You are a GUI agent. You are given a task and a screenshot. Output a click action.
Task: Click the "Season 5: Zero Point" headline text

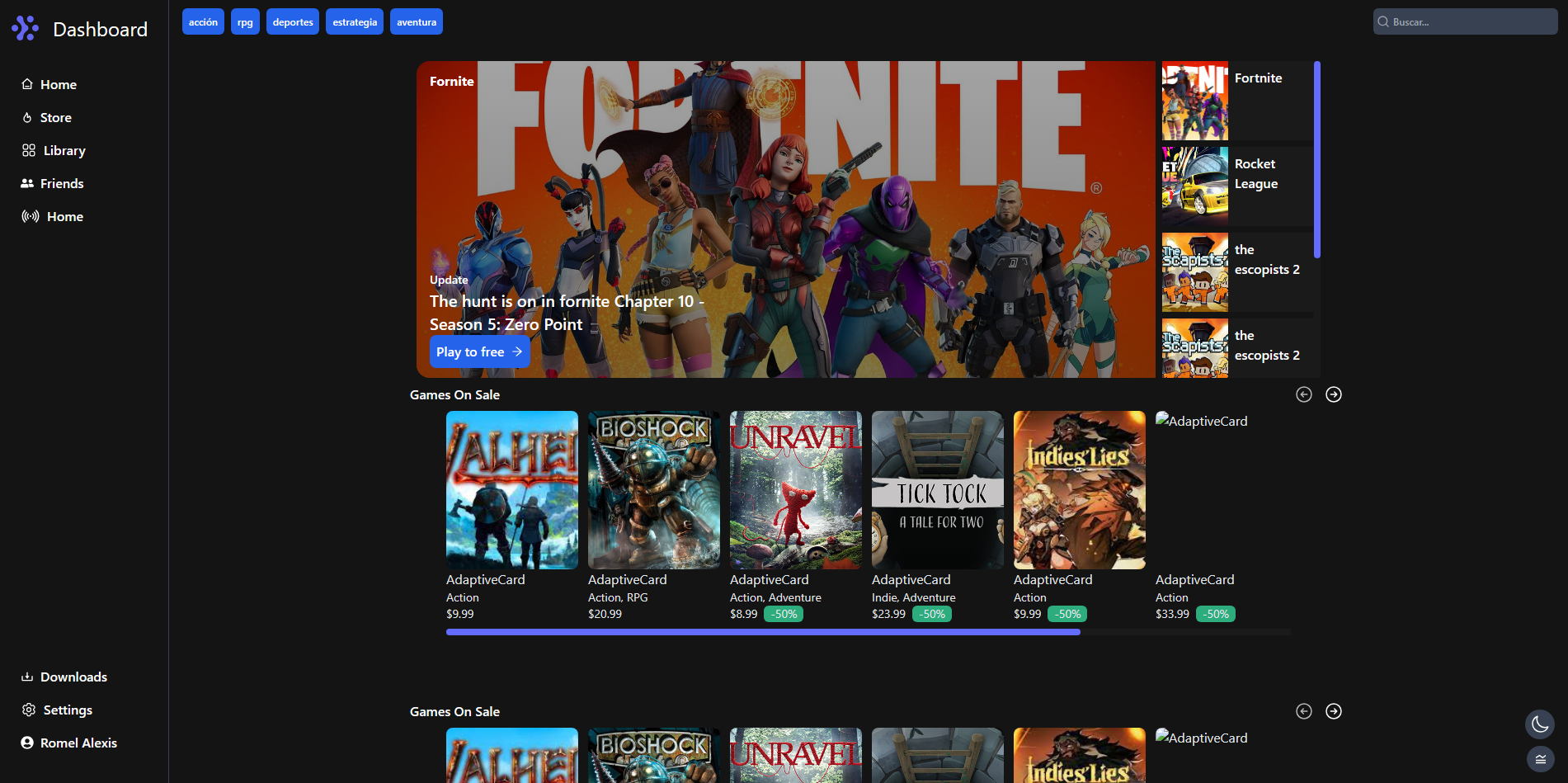click(506, 324)
